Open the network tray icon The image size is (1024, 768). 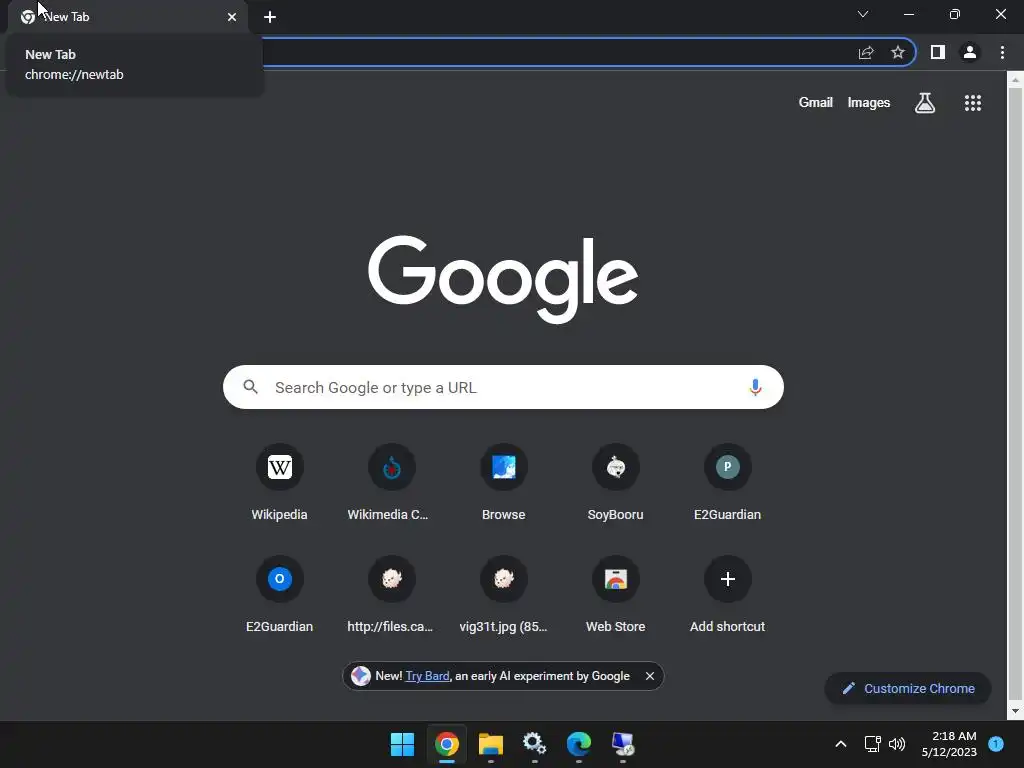click(872, 744)
